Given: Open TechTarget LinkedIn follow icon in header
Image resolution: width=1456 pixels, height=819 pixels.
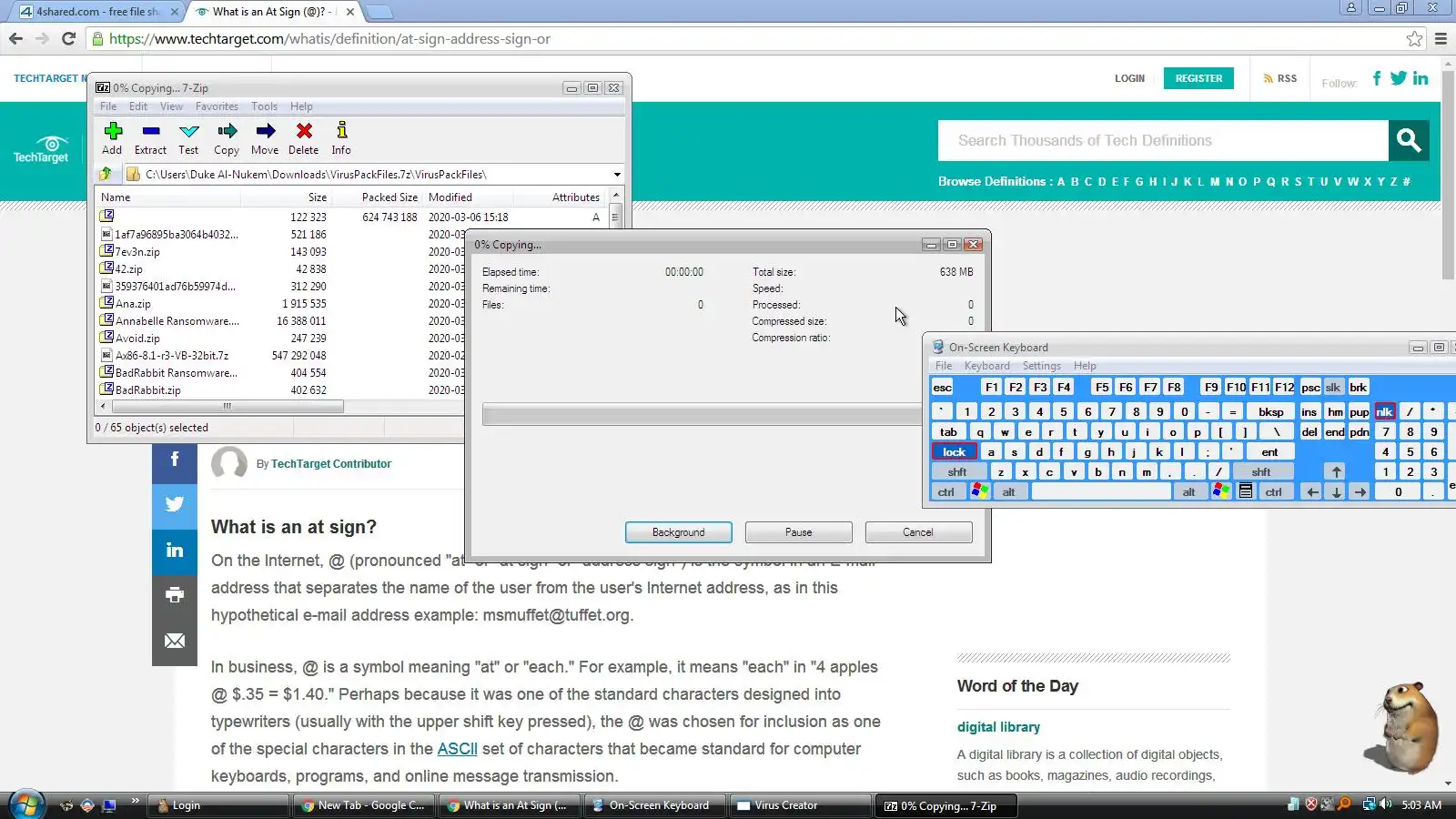Looking at the screenshot, I should (1421, 78).
